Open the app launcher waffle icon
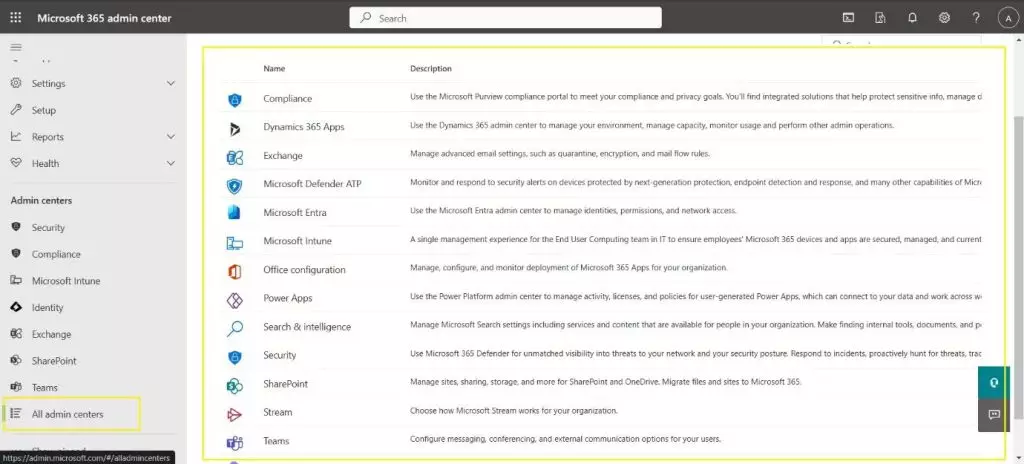The width and height of the screenshot is (1024, 464). point(16,18)
